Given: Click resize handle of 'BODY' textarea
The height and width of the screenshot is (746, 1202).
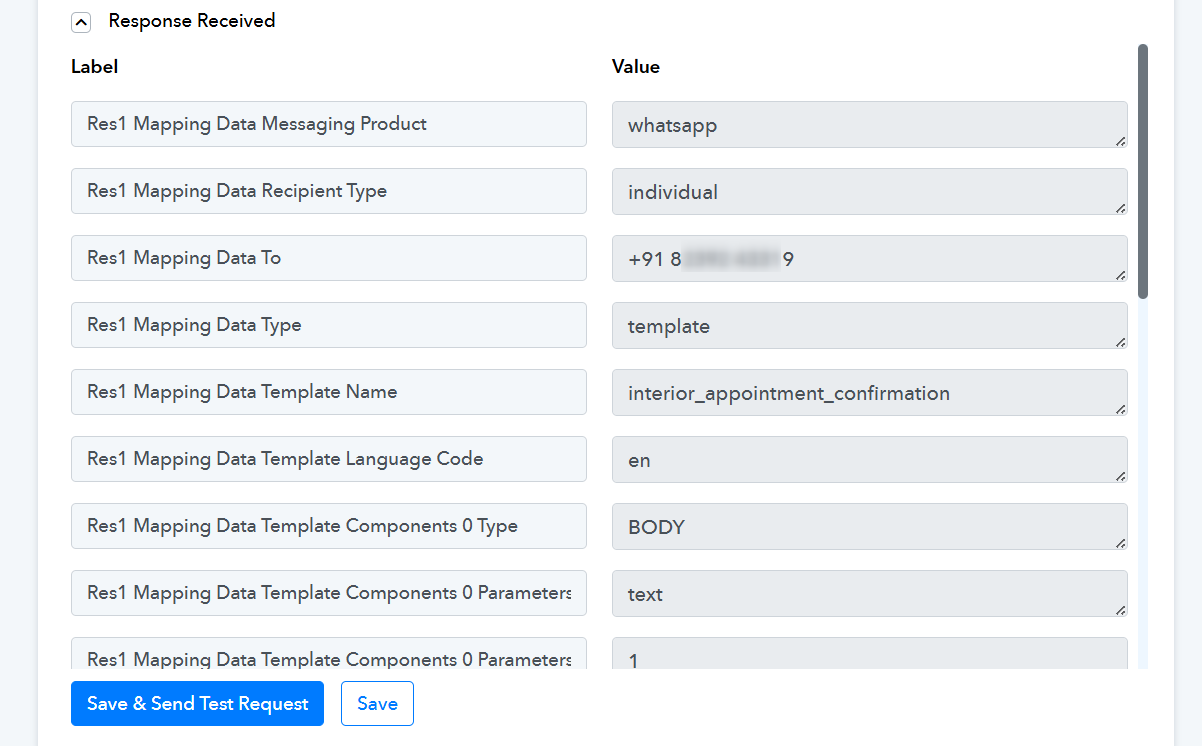Looking at the screenshot, I should pos(1120,543).
